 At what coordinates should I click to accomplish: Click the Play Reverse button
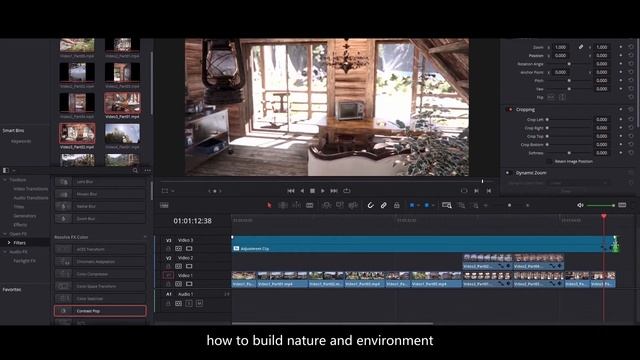coord(302,191)
